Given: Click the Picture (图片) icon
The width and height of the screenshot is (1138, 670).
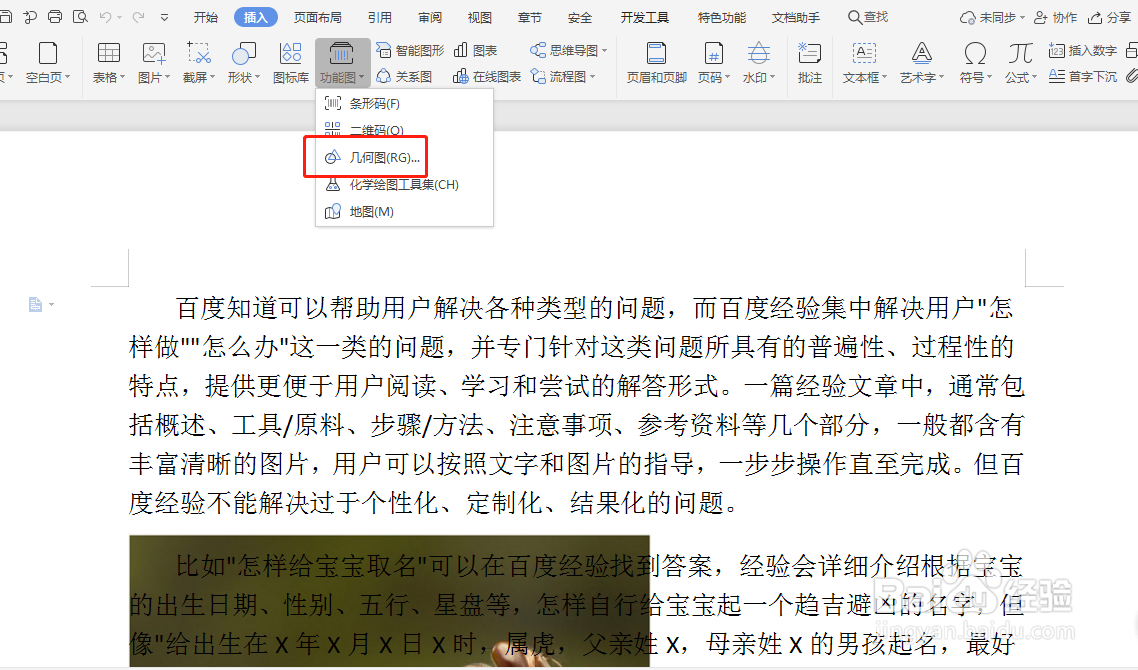Looking at the screenshot, I should click(154, 54).
